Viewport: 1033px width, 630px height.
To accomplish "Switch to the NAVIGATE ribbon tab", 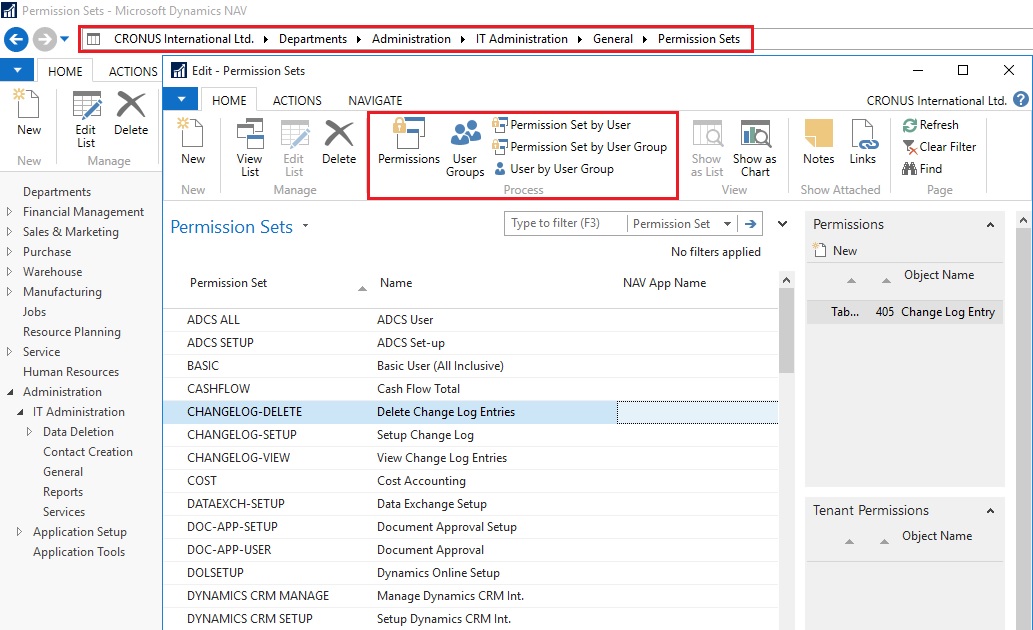I will (375, 100).
